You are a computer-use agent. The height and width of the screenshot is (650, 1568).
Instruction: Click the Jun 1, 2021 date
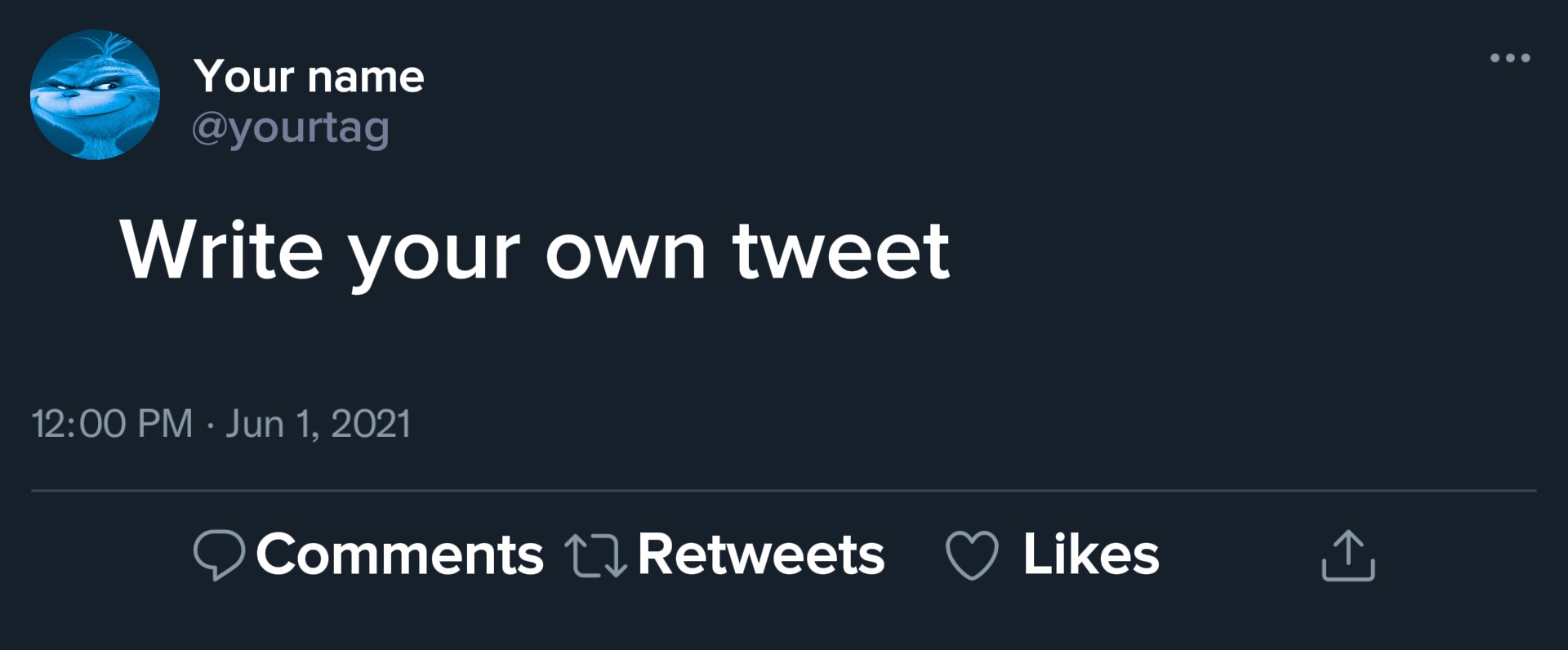pos(318,424)
